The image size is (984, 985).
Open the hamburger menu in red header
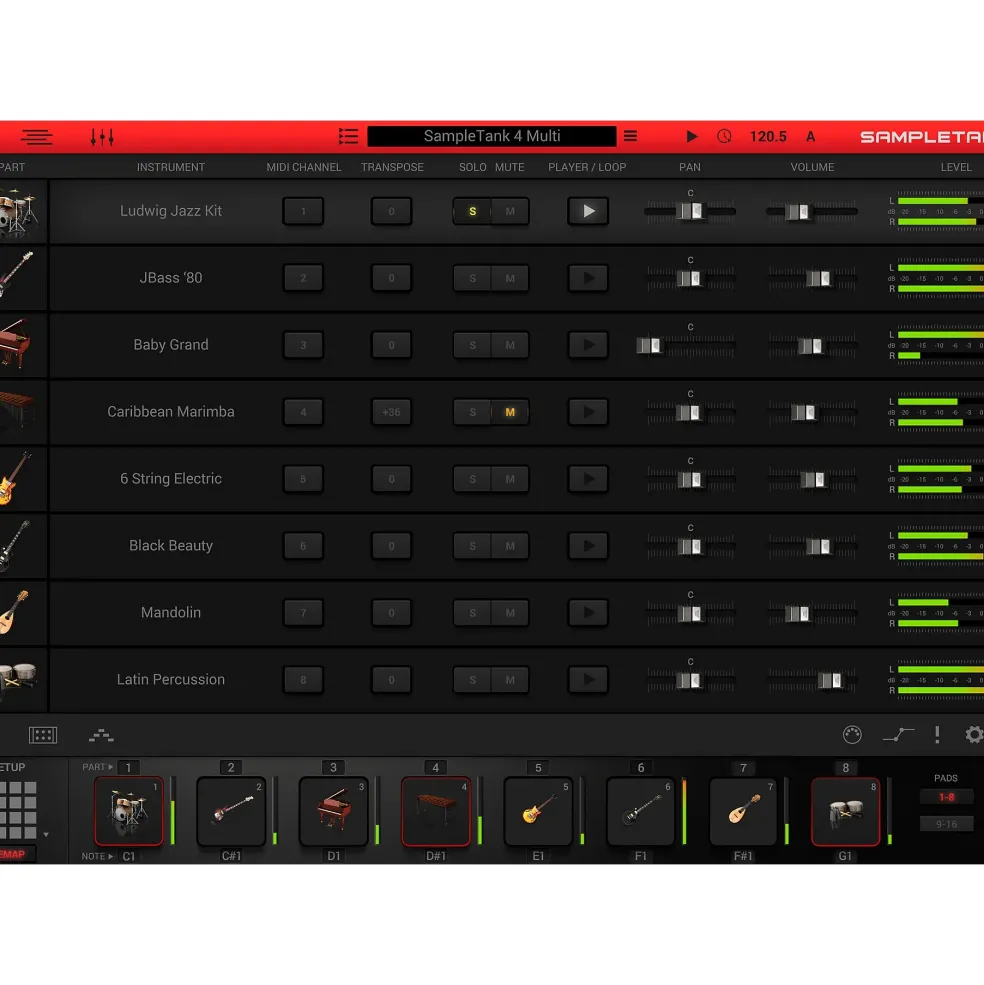(x=36, y=136)
